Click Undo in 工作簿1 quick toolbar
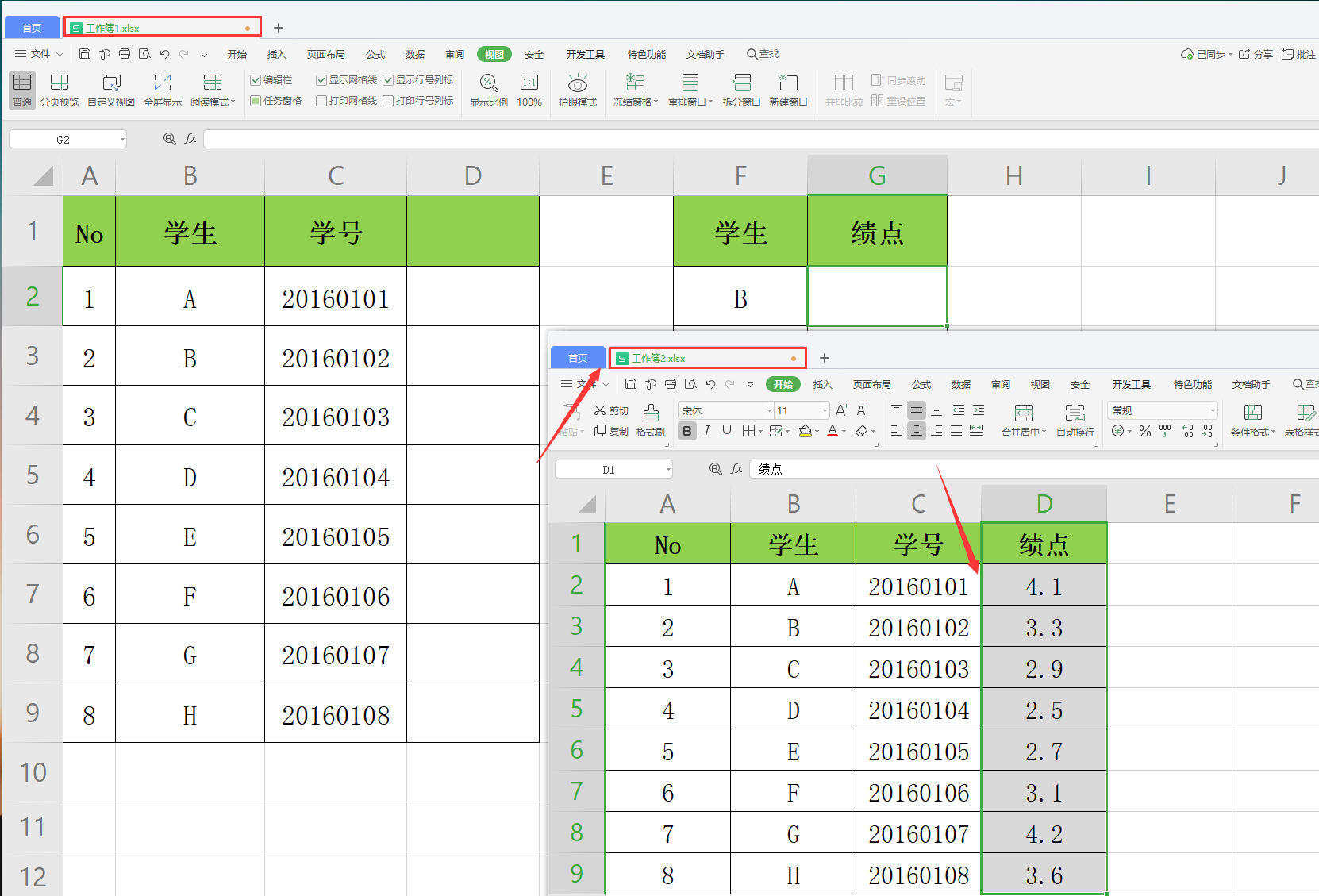This screenshot has height=896, width=1319. (x=164, y=54)
